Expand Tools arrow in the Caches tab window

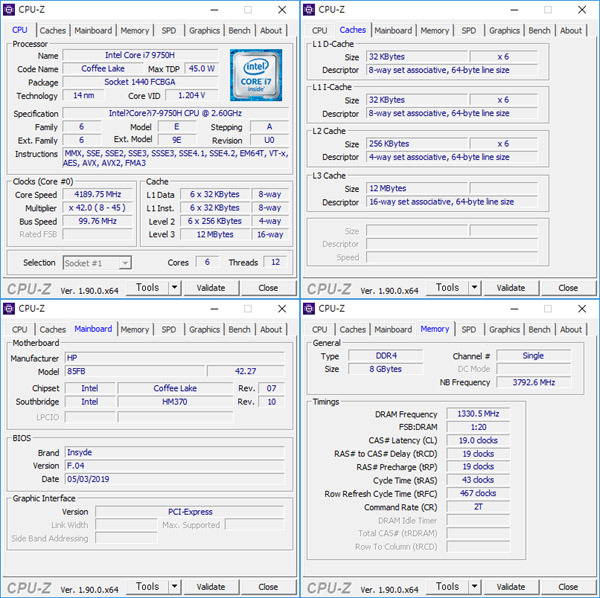pos(474,287)
